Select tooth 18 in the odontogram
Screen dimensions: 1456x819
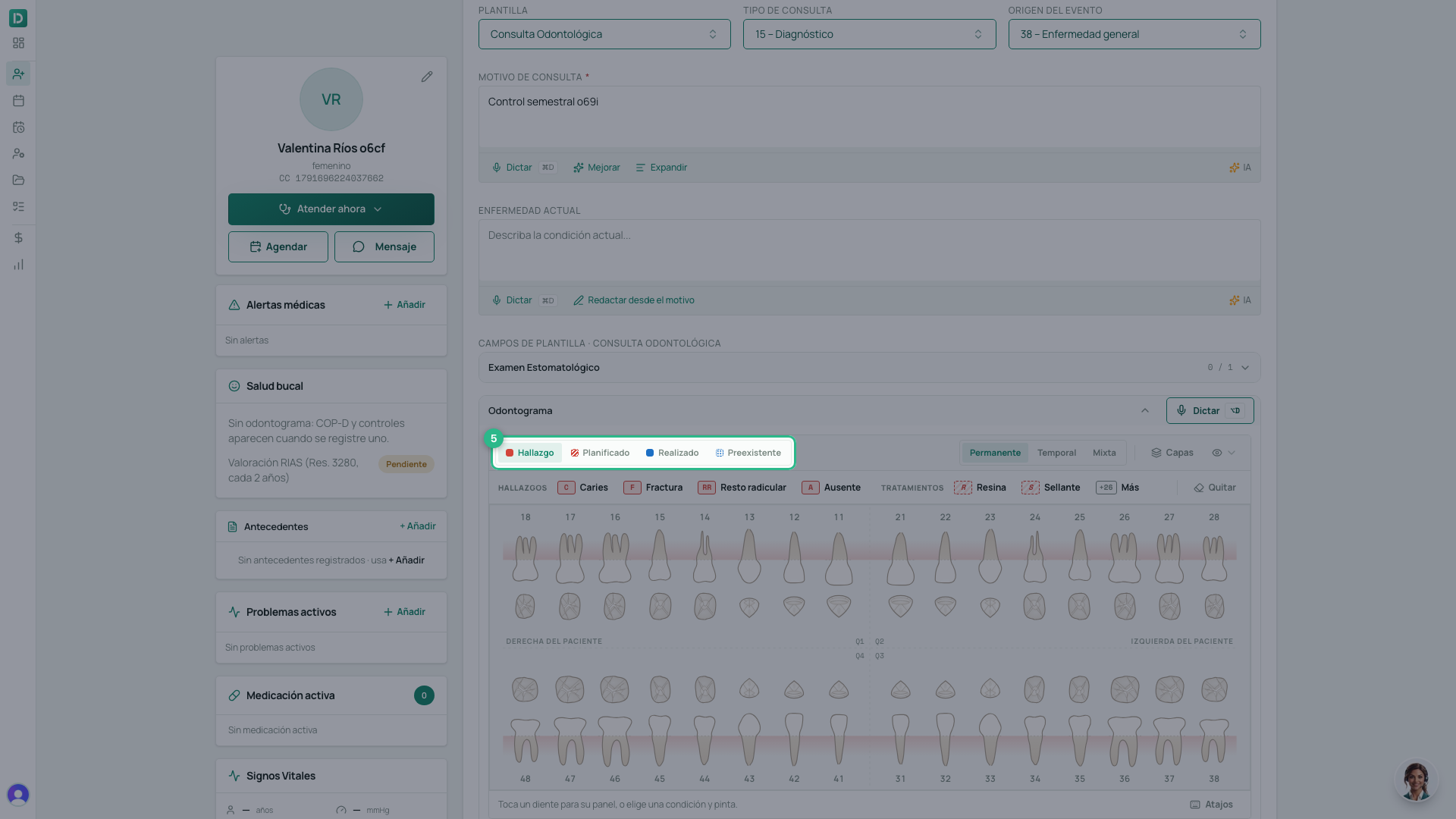(x=525, y=569)
